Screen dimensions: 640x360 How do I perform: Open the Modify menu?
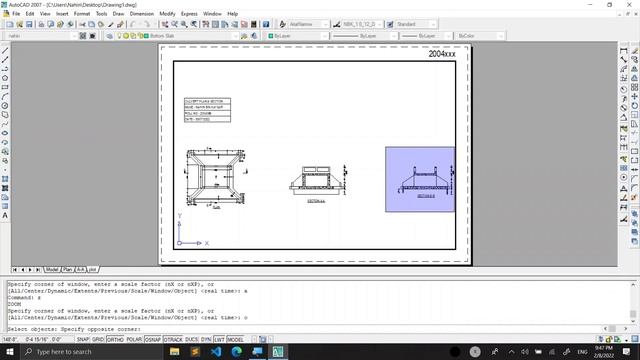(x=167, y=14)
